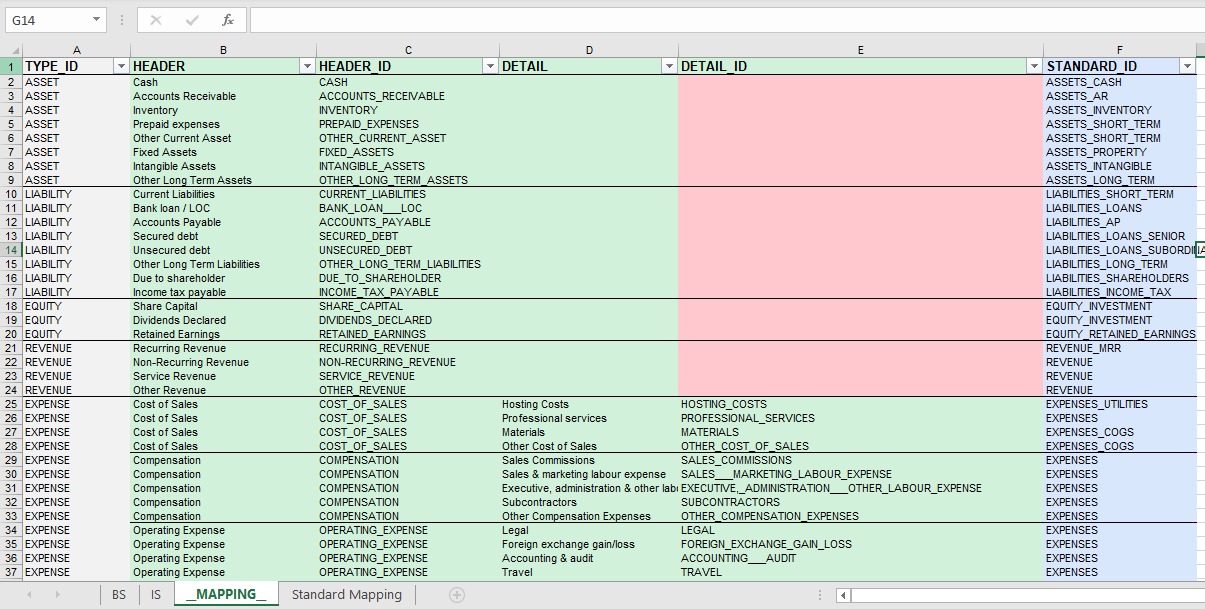Select row 25 header
This screenshot has width=1205, height=609.
11,404
